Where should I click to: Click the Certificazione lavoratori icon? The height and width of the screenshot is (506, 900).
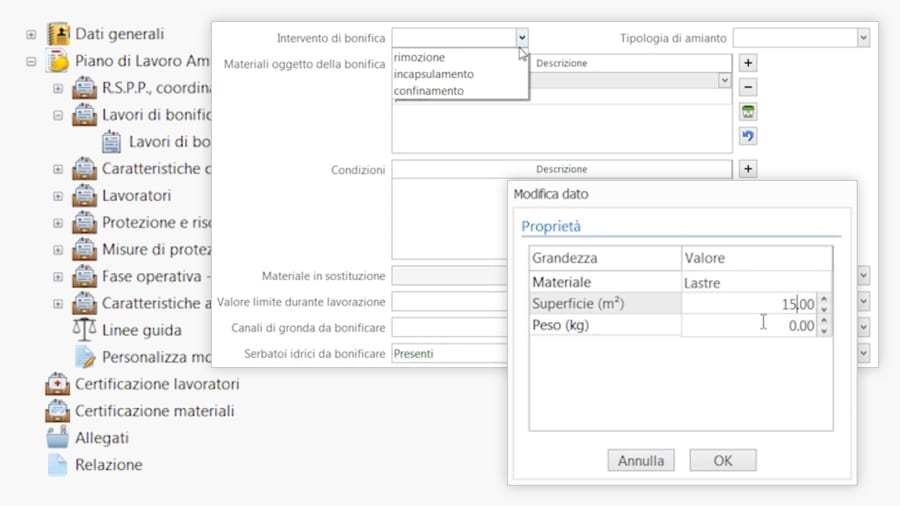click(x=58, y=384)
